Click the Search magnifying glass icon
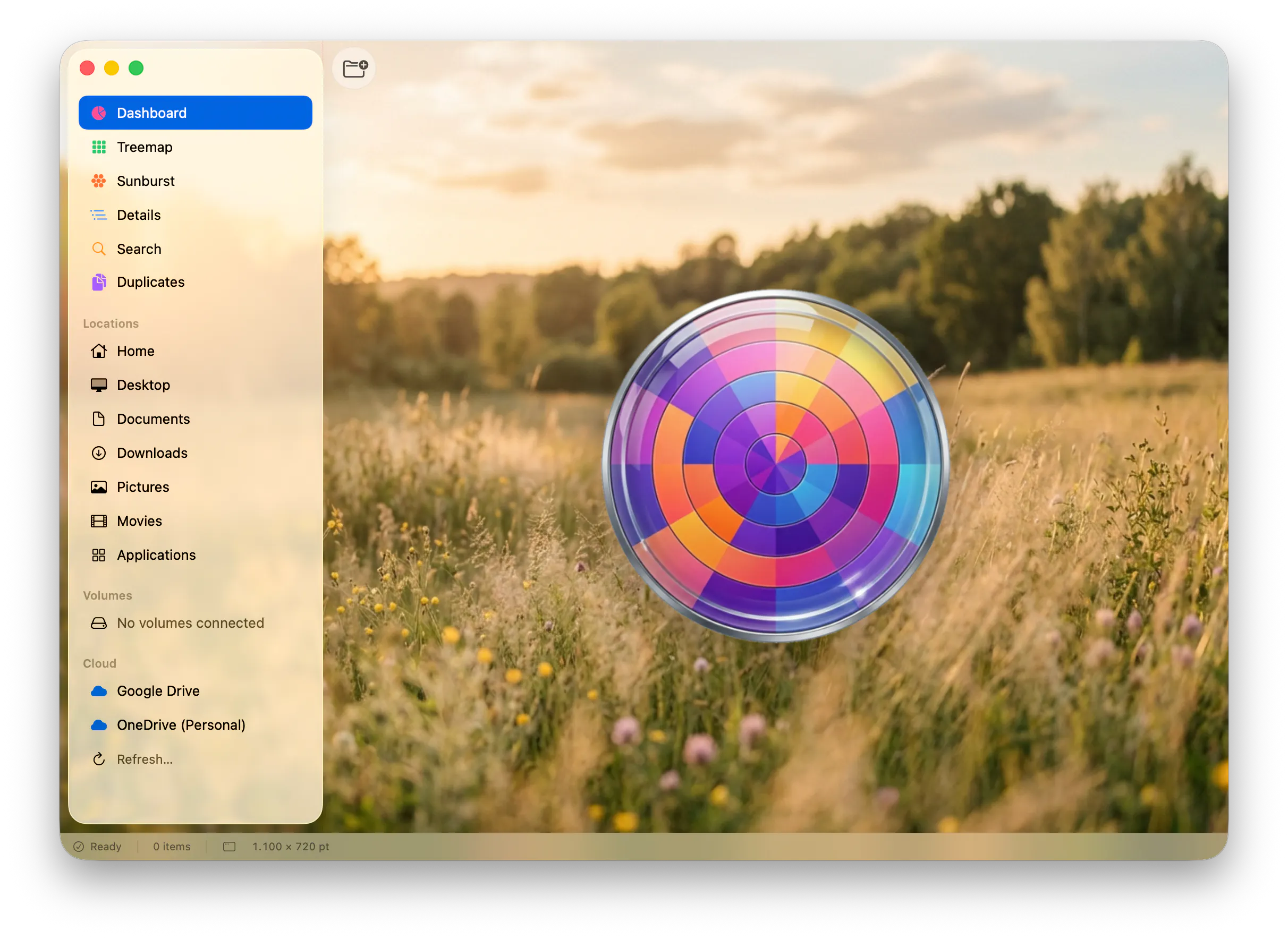 pyautogui.click(x=99, y=249)
